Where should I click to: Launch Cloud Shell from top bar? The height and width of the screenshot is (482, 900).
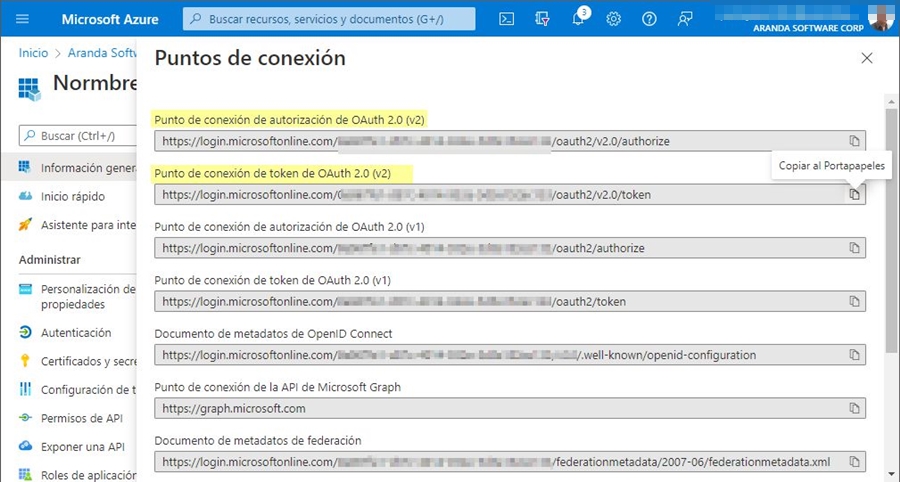506,19
